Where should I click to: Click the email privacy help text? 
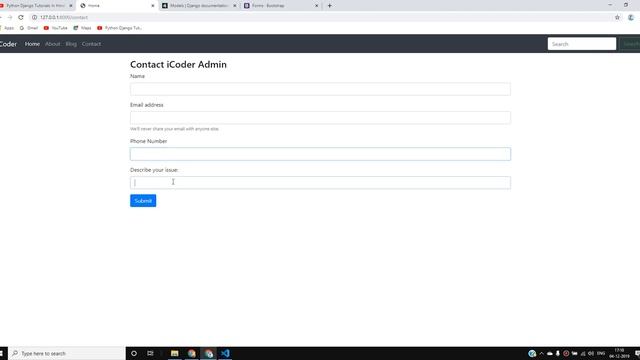pyautogui.click(x=174, y=129)
